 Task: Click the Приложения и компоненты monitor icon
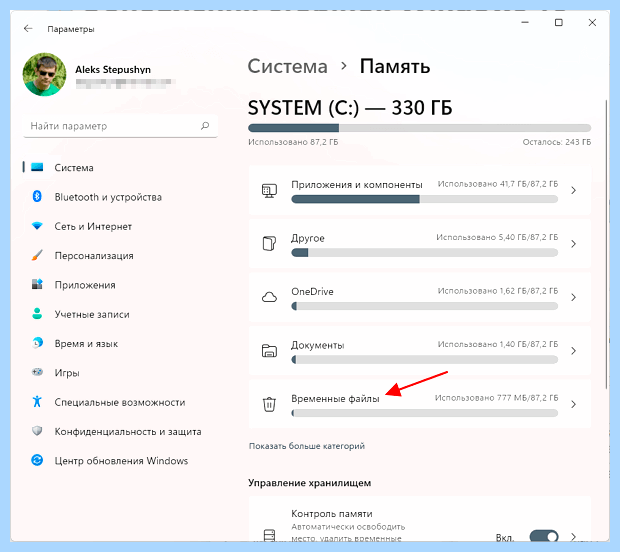tap(269, 191)
